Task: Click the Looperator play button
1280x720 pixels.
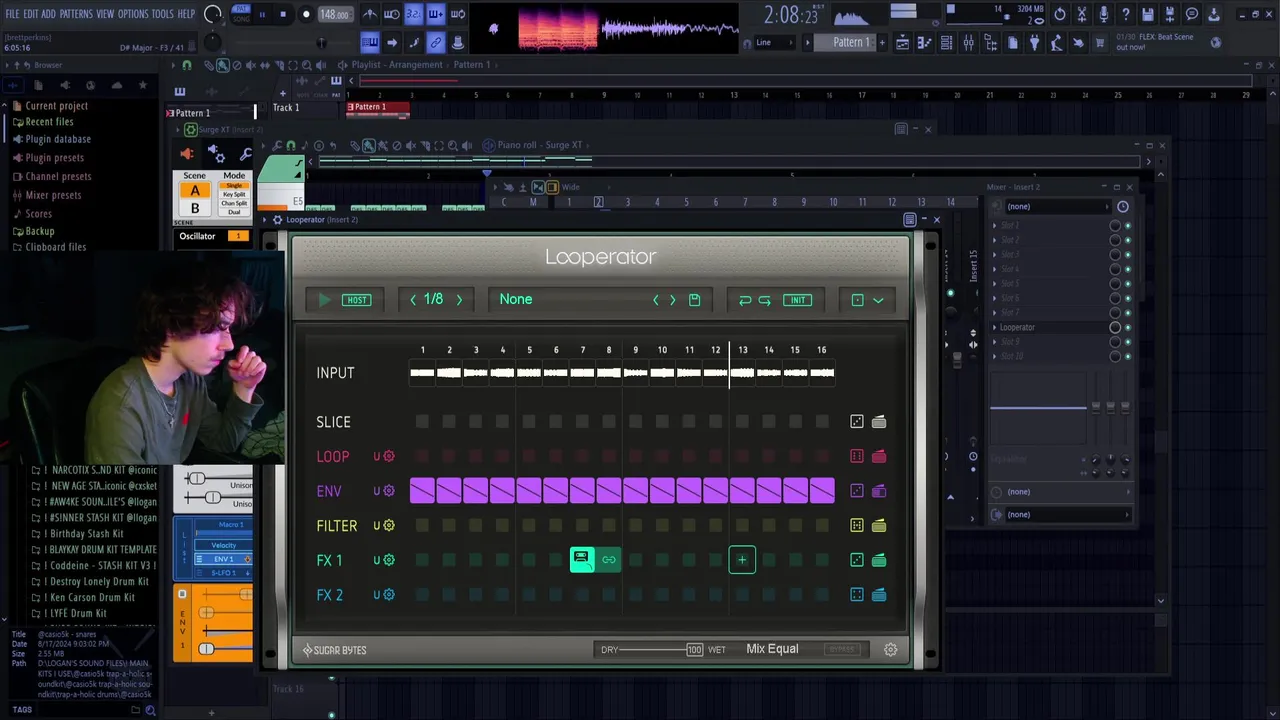Action: tap(324, 300)
